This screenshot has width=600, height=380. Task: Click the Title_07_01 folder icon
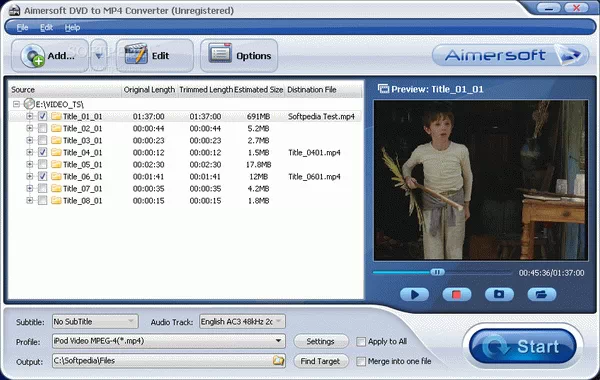click(56, 188)
